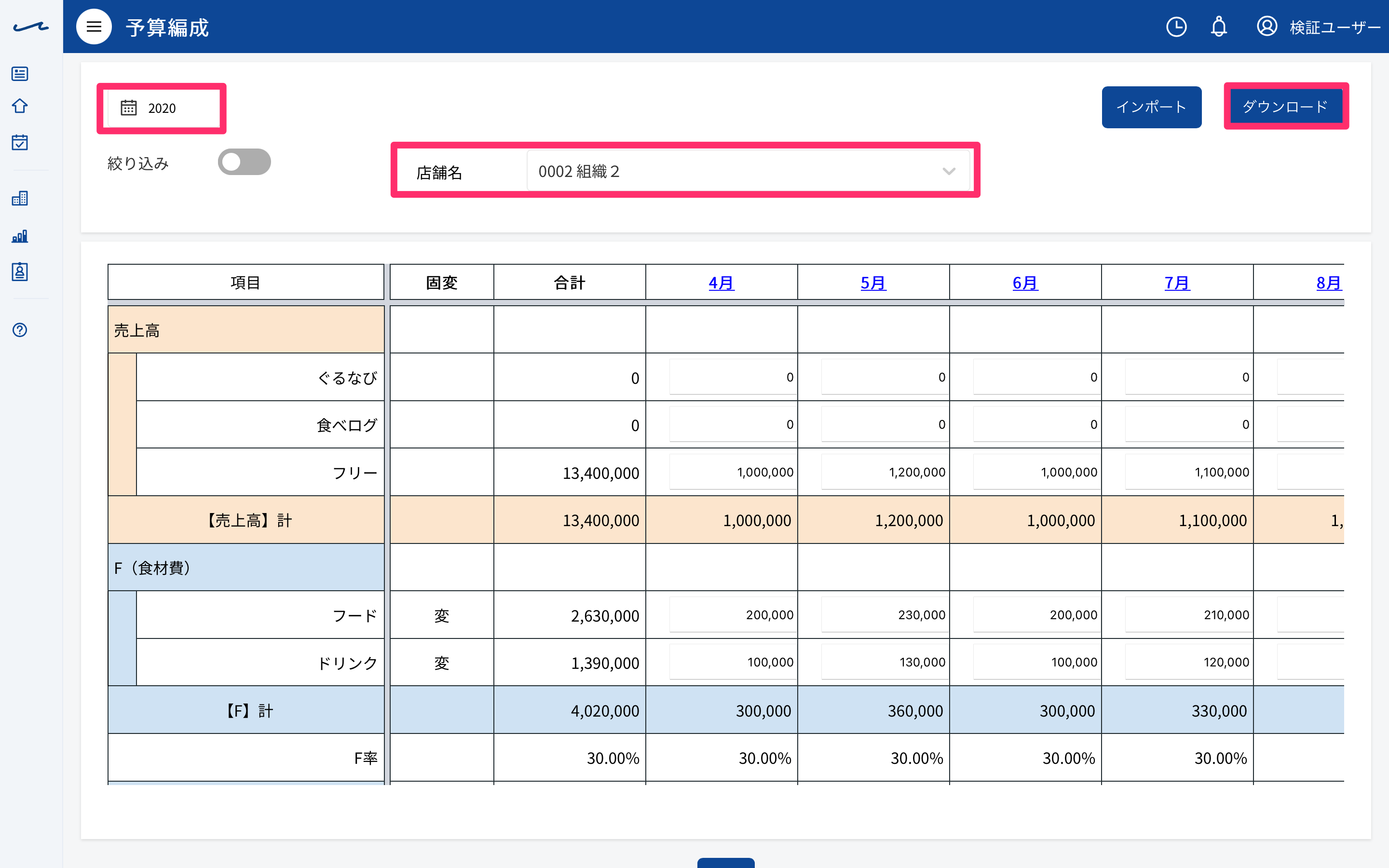This screenshot has height=868, width=1389.
Task: Click the ぐるなび row label
Action: click(x=347, y=378)
